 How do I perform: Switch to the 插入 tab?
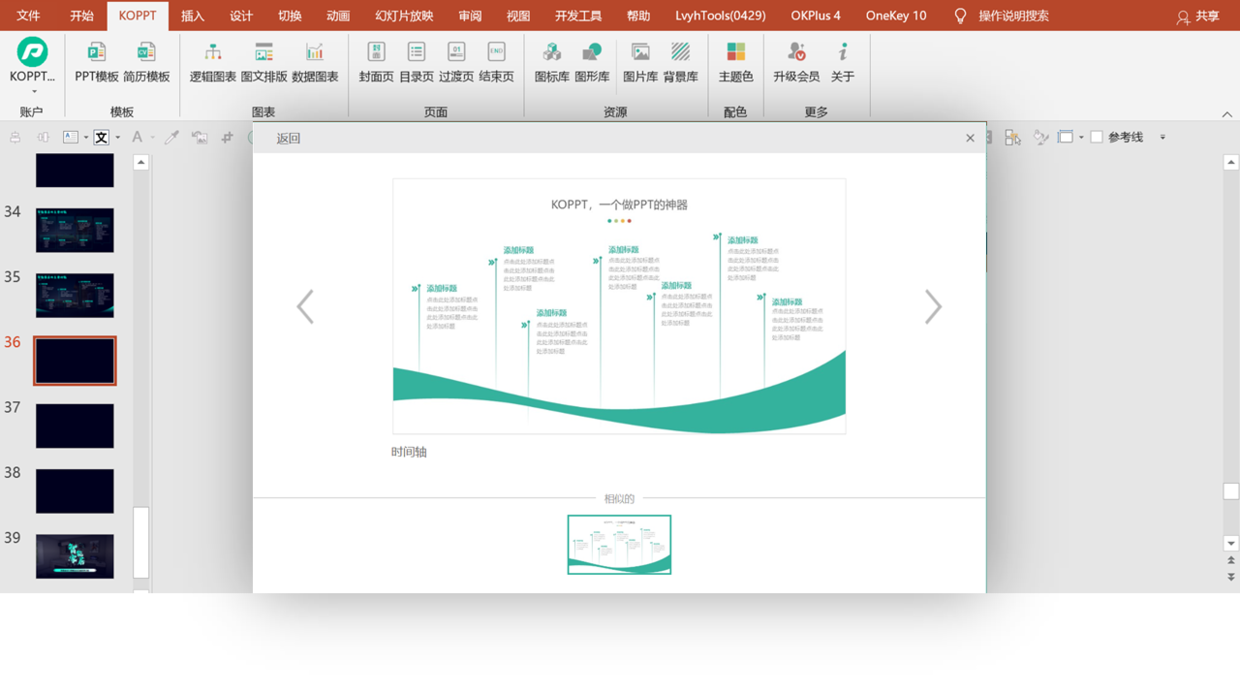192,16
